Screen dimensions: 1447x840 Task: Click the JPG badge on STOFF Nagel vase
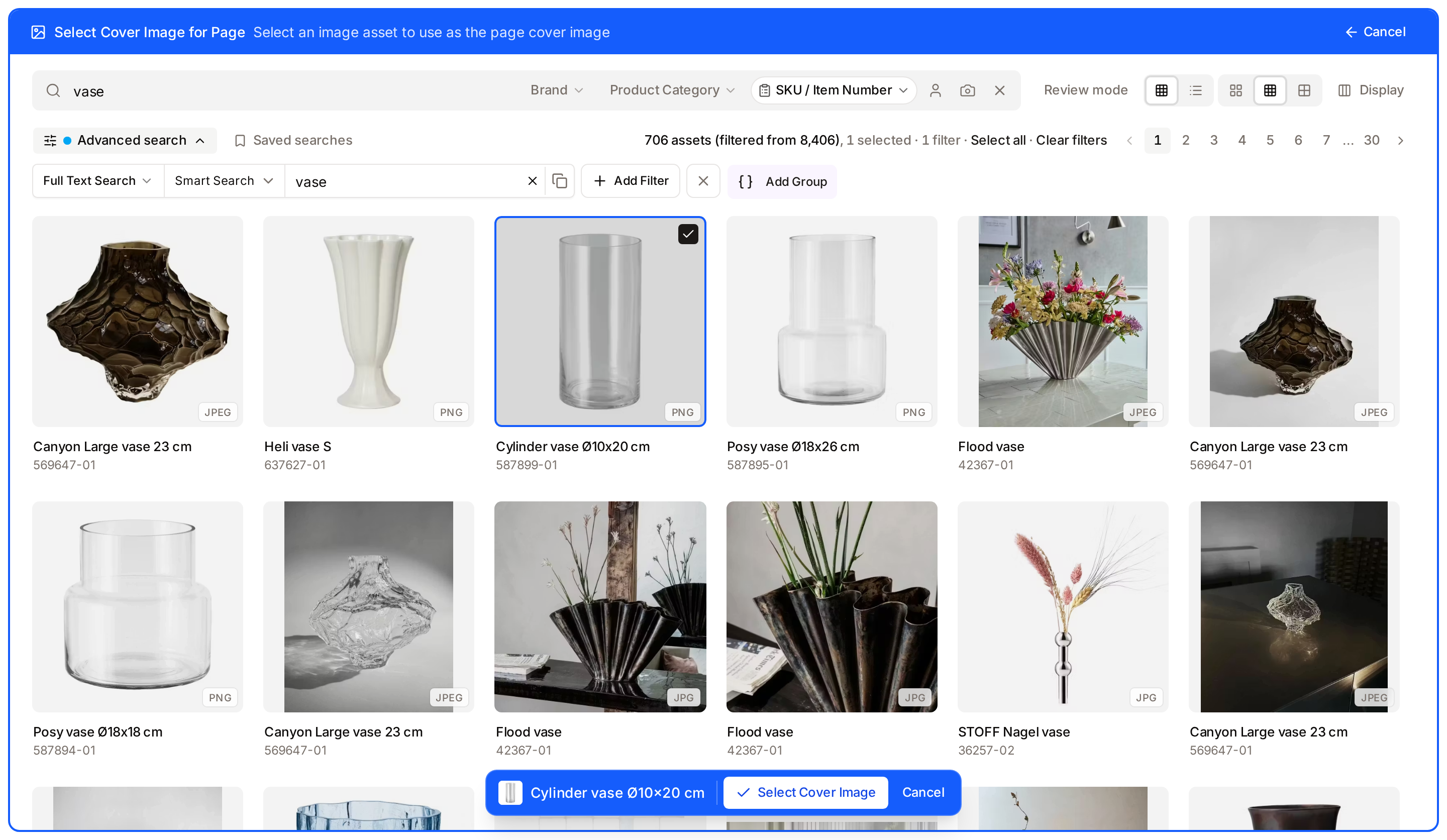tap(1146, 698)
